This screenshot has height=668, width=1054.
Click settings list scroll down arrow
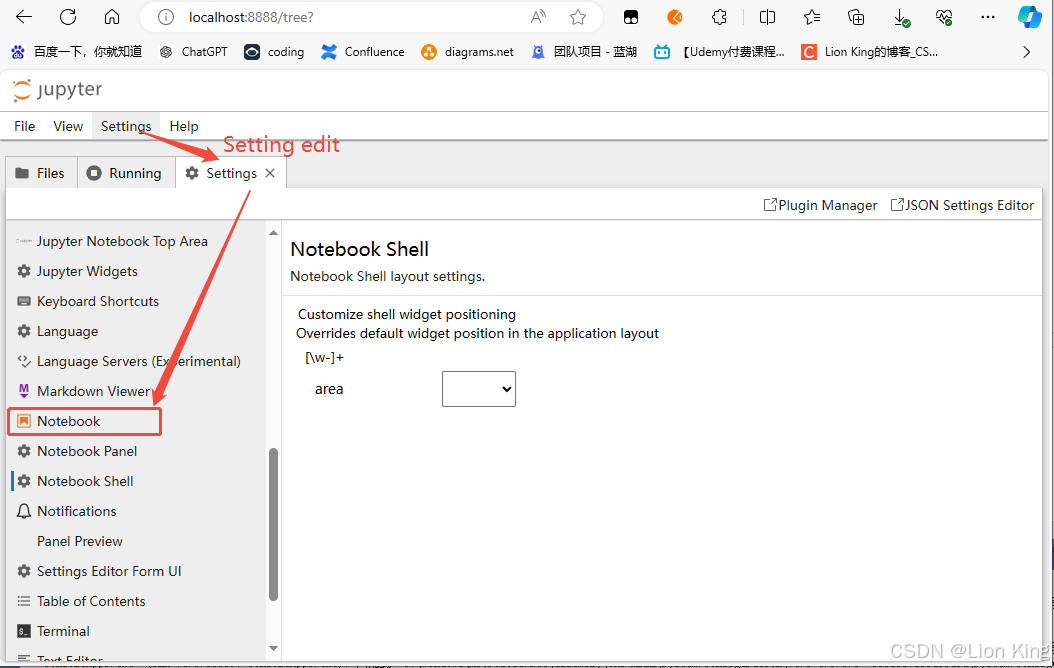274,648
